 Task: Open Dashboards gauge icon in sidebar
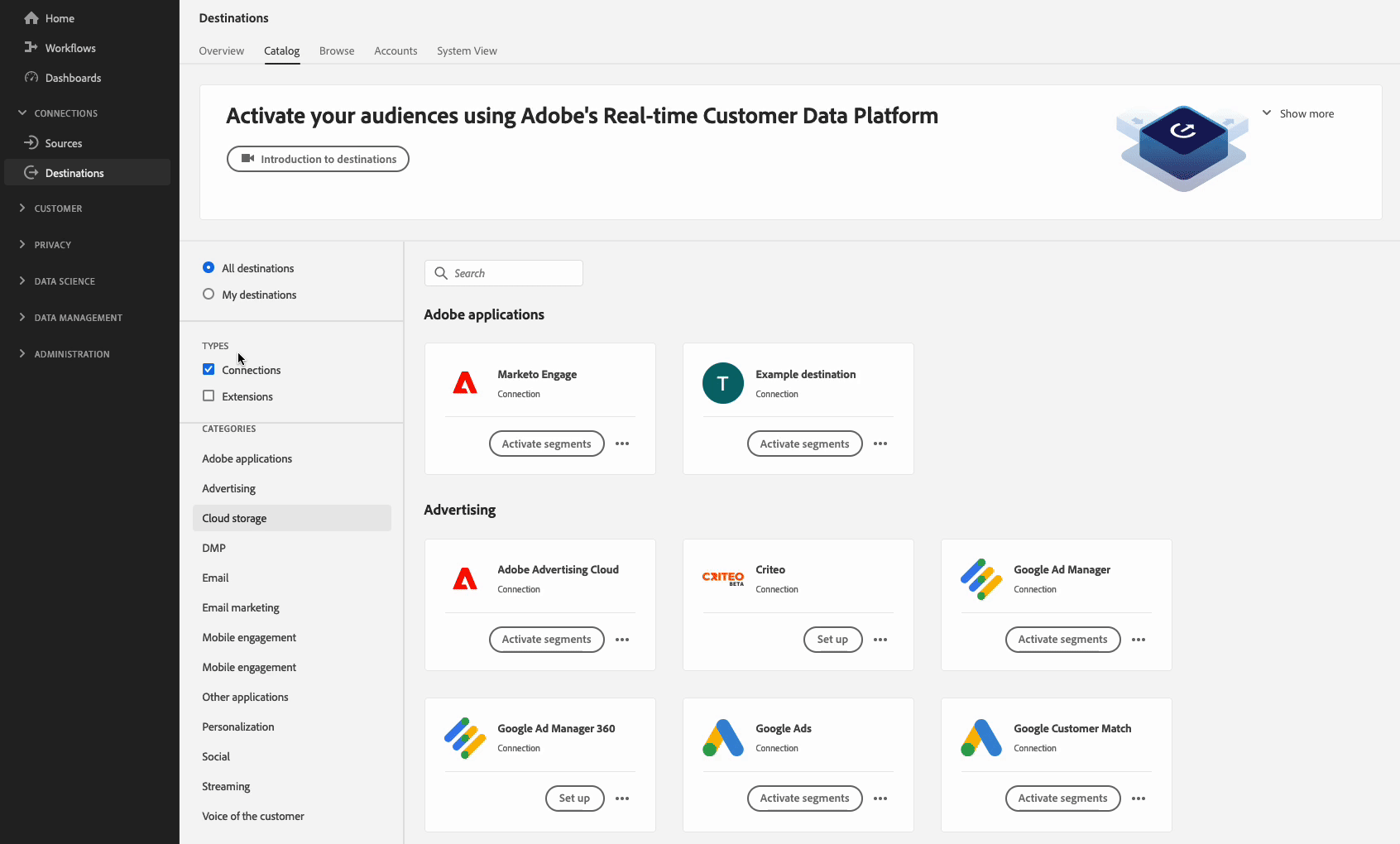pyautogui.click(x=31, y=78)
